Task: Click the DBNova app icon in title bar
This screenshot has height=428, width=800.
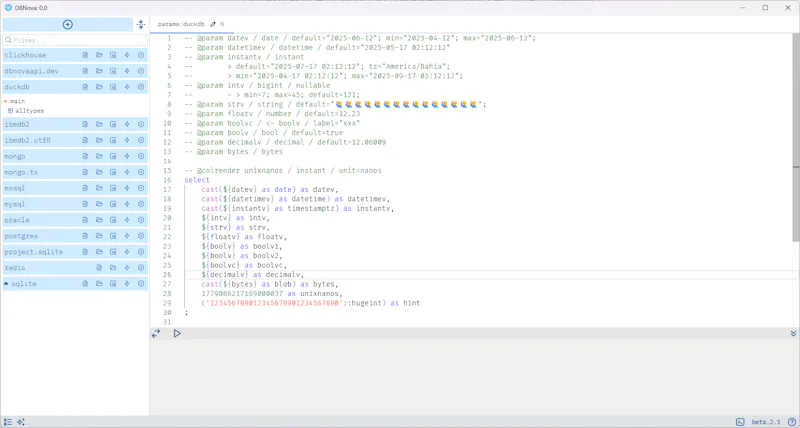Action: tap(8, 8)
